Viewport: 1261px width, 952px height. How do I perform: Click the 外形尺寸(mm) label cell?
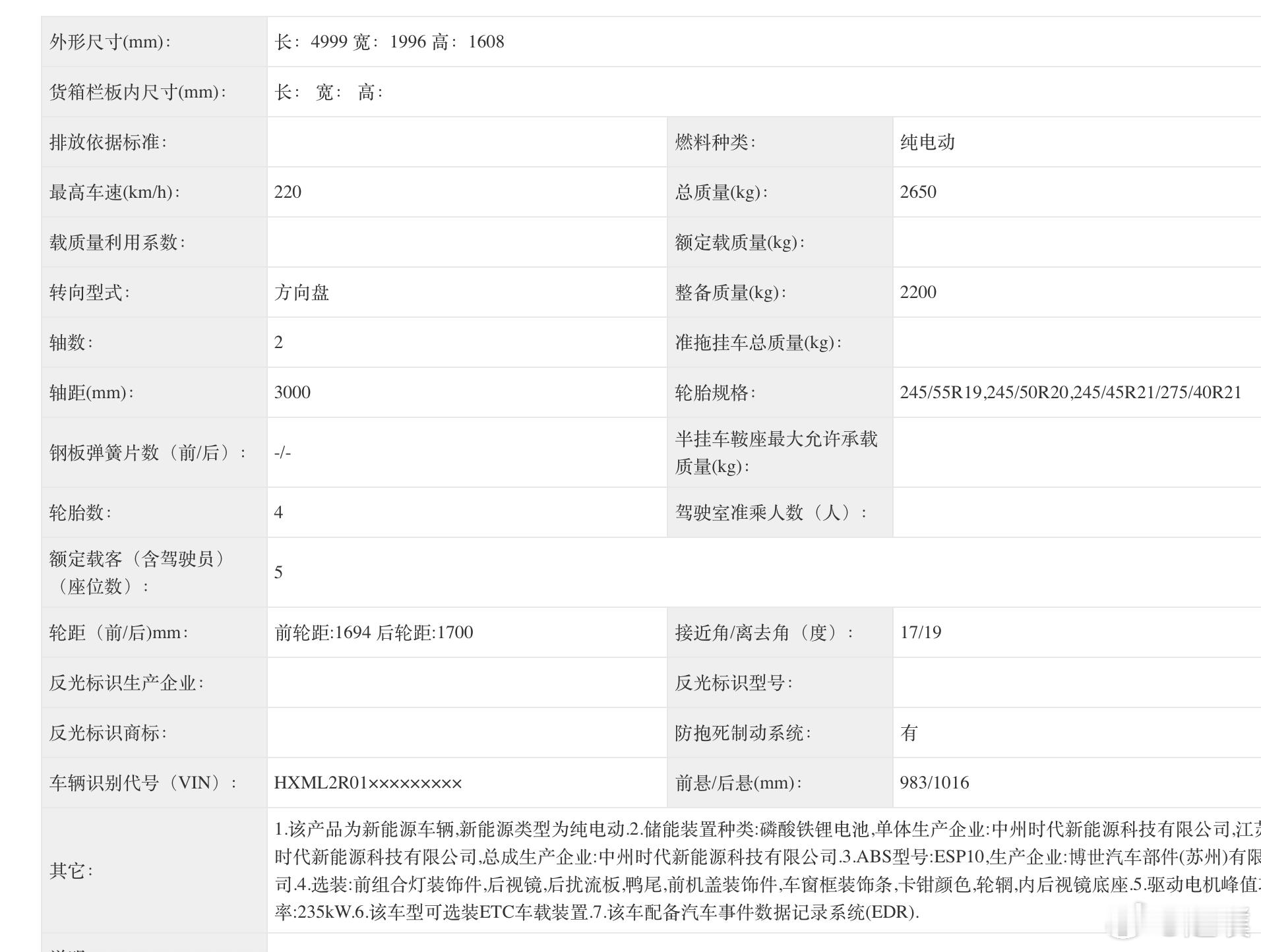154,42
